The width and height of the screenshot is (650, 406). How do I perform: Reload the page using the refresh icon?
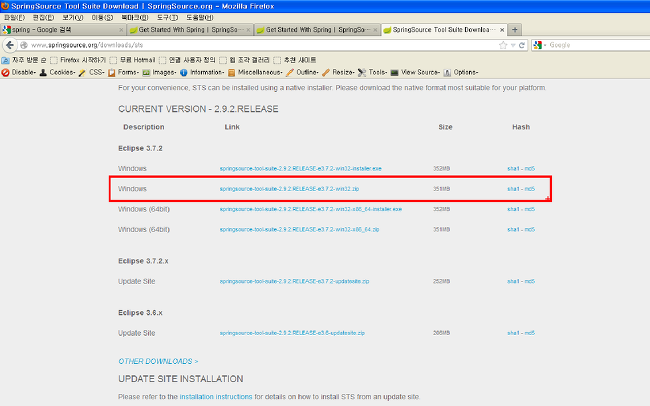[522, 45]
